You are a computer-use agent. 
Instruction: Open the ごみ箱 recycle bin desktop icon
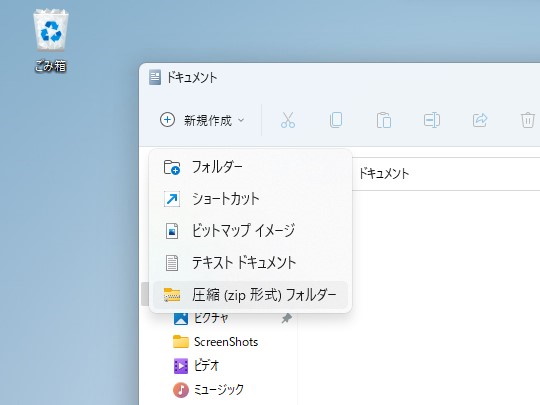(51, 41)
